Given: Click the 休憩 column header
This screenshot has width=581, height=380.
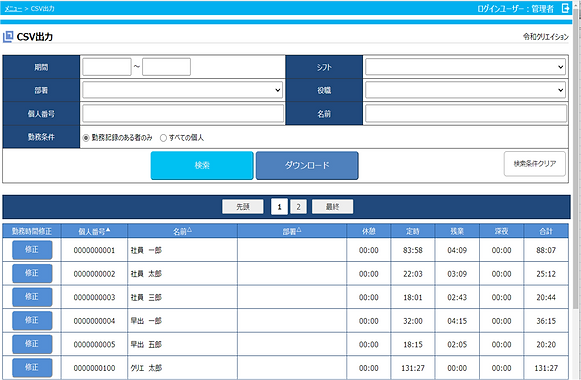Looking at the screenshot, I should tap(369, 231).
